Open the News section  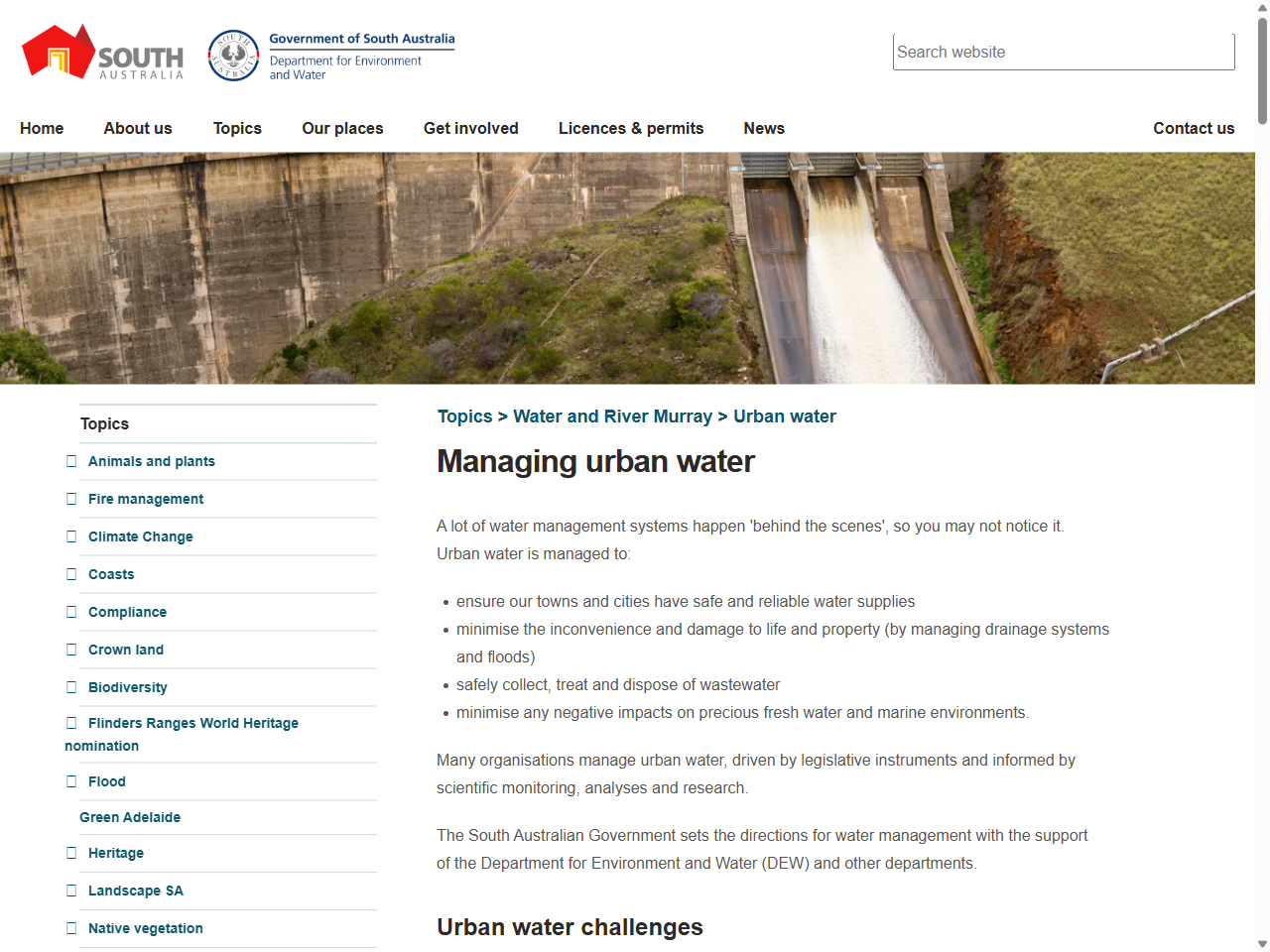(x=764, y=128)
